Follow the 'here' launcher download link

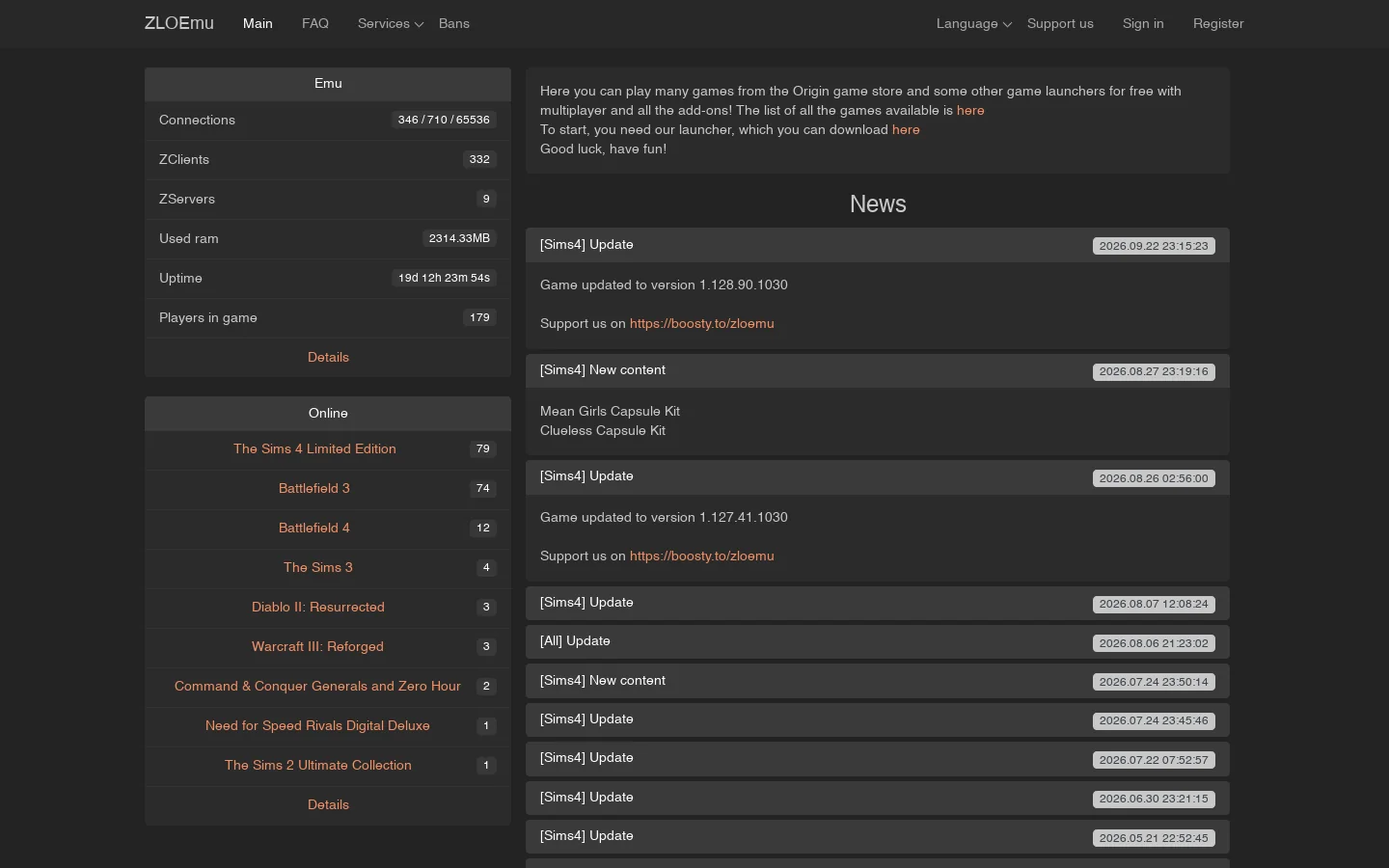click(x=906, y=129)
